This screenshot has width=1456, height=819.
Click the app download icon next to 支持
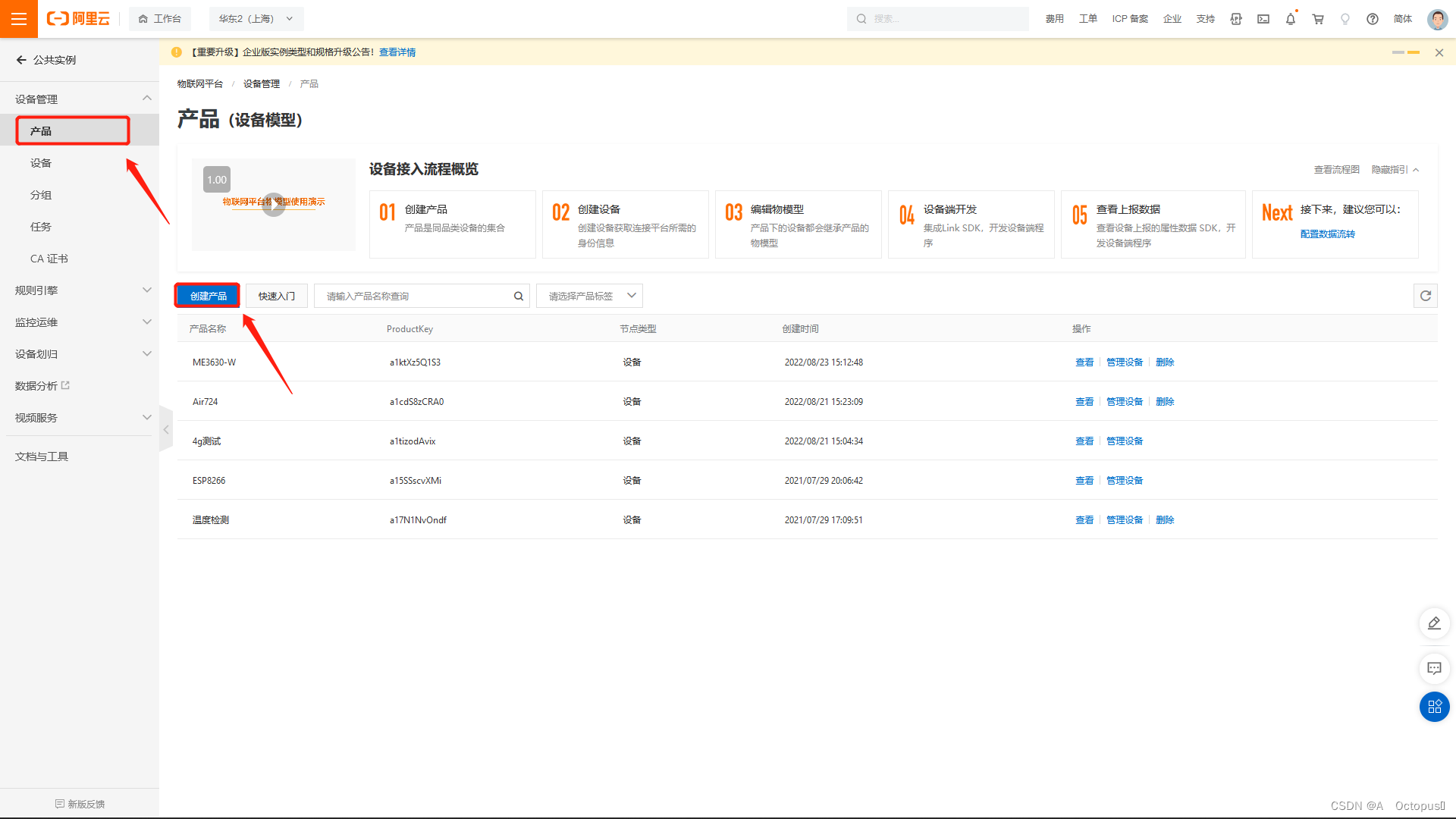coord(1236,19)
